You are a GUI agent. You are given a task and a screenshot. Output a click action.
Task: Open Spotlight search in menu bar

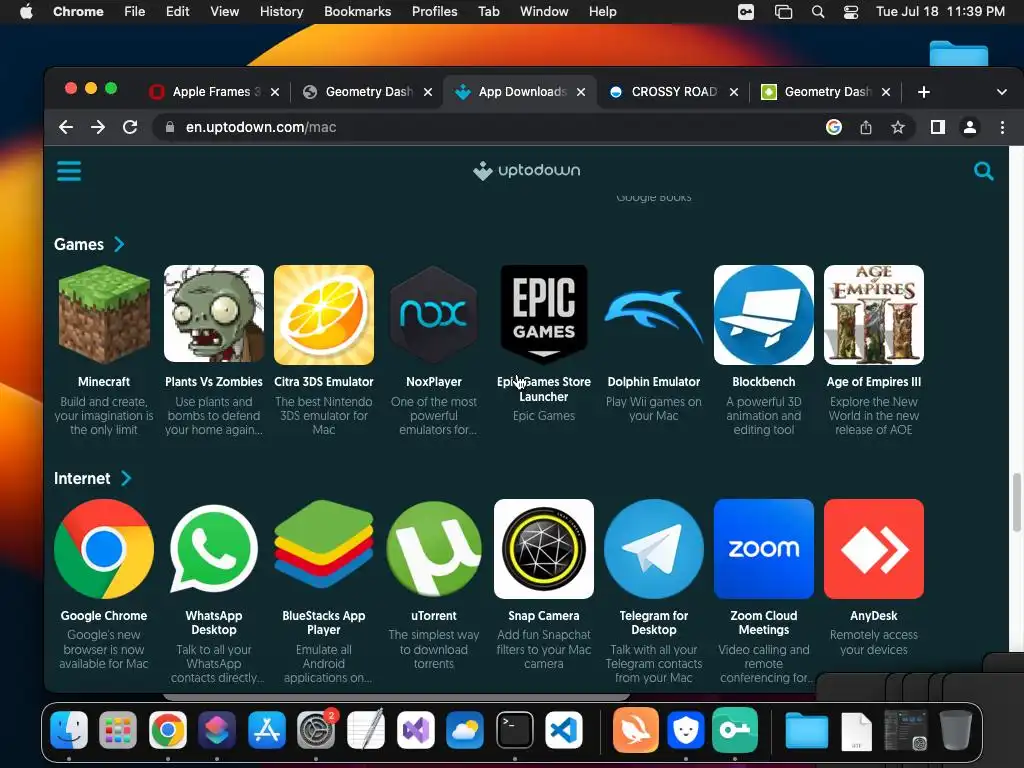[818, 12]
